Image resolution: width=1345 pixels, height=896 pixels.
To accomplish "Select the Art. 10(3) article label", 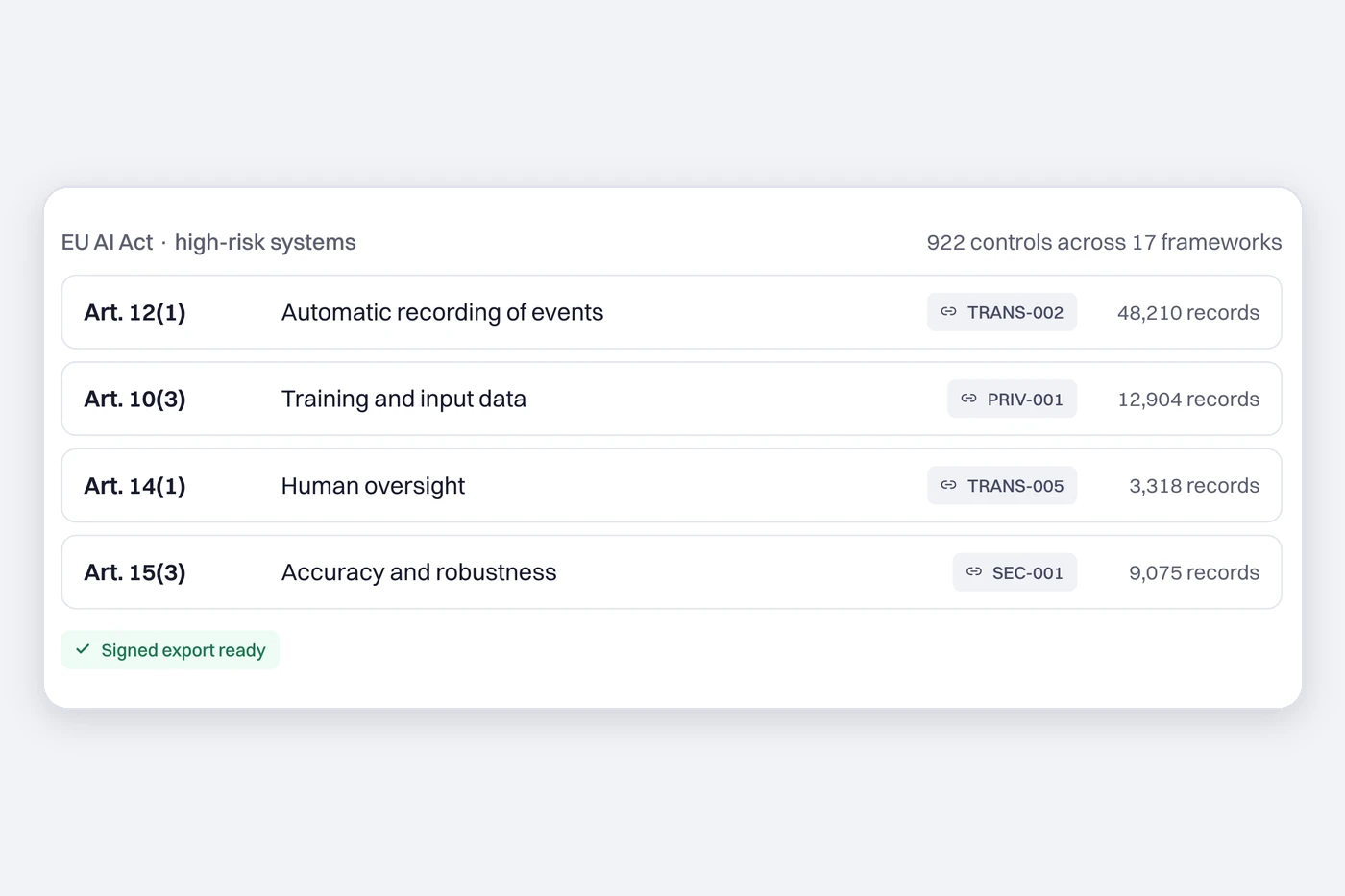I will coord(134,399).
